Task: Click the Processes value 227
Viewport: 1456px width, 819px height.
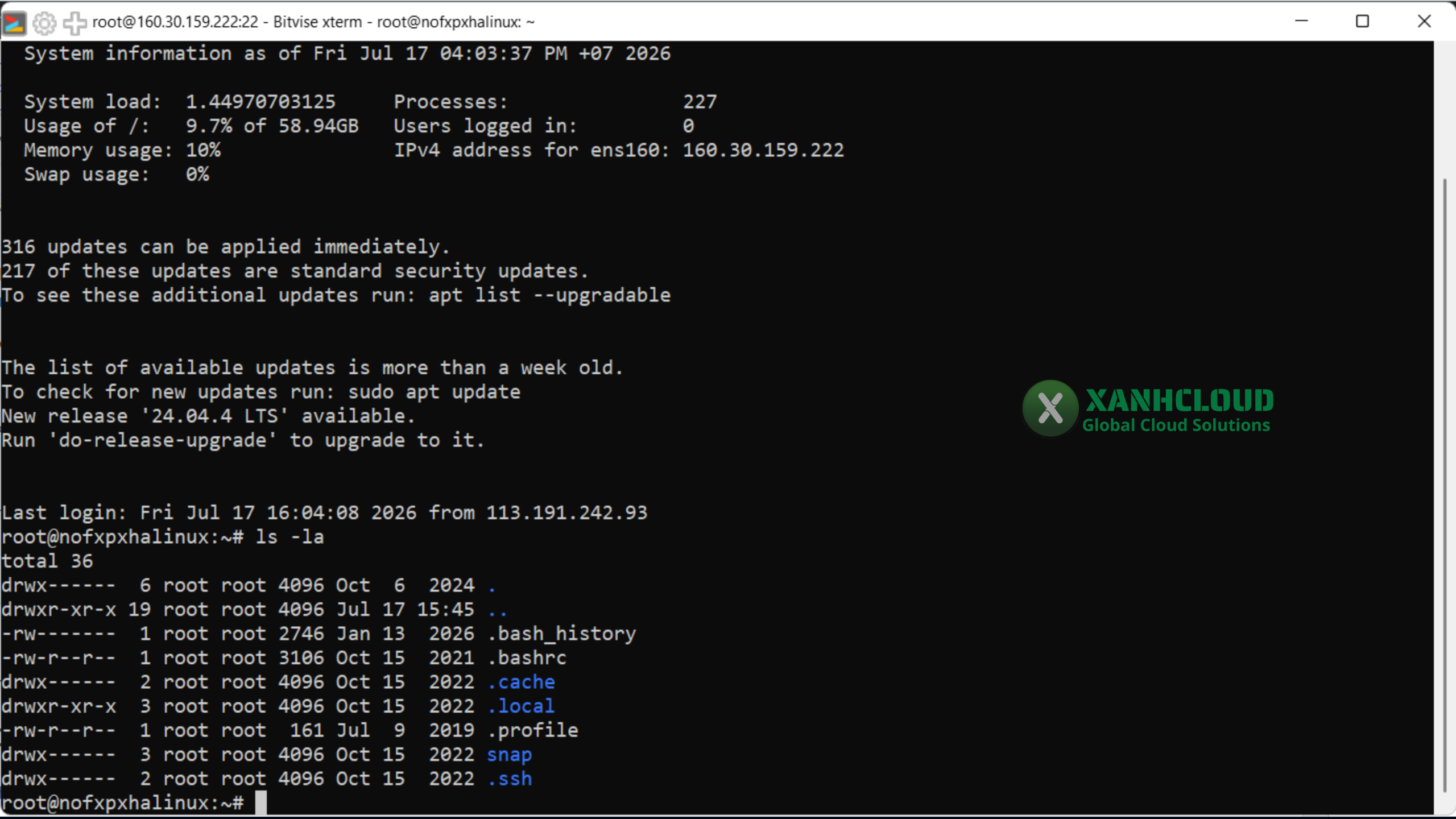Action: [700, 102]
